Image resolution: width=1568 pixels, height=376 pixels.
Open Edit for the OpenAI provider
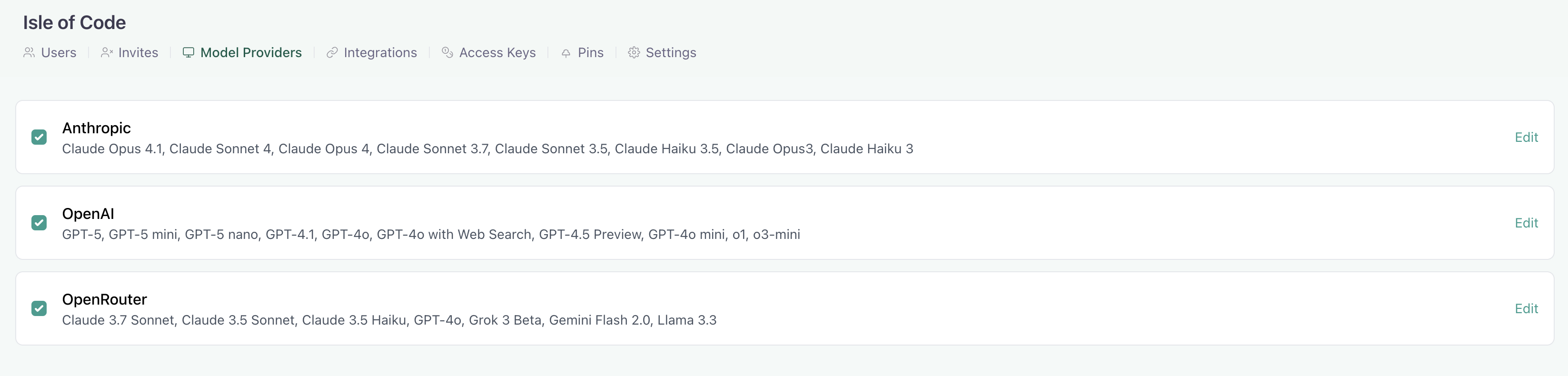[x=1526, y=223]
